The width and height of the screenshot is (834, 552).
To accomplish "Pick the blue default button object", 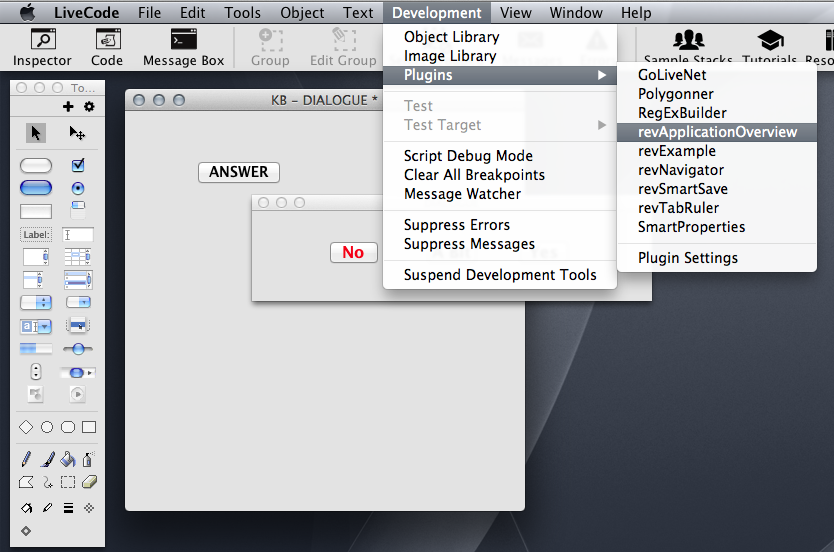I will click(36, 188).
